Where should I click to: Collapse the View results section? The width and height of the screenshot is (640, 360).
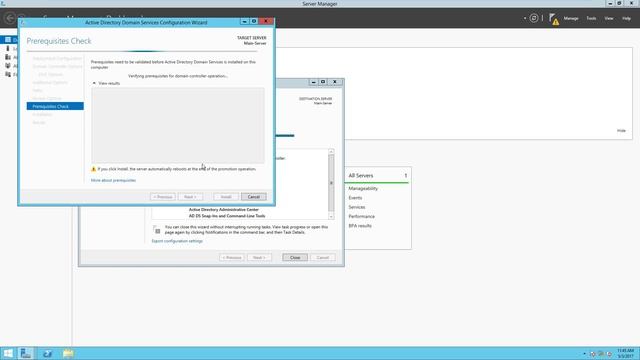(94, 83)
